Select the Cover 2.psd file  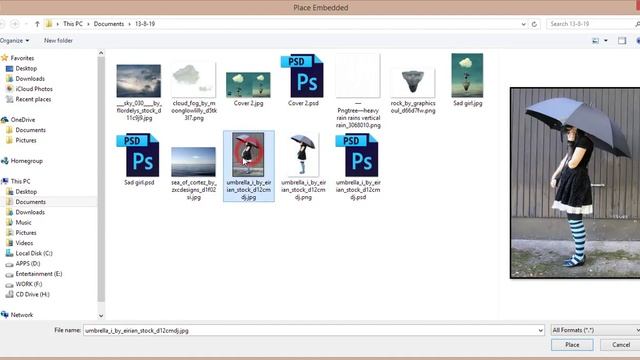303,80
